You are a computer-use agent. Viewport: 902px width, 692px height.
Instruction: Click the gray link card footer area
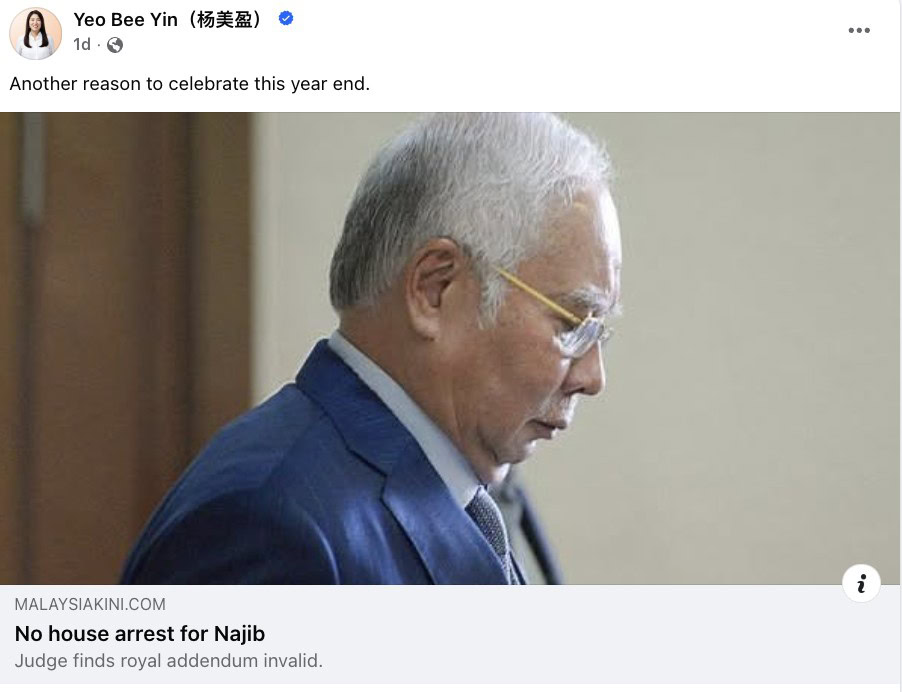point(450,634)
